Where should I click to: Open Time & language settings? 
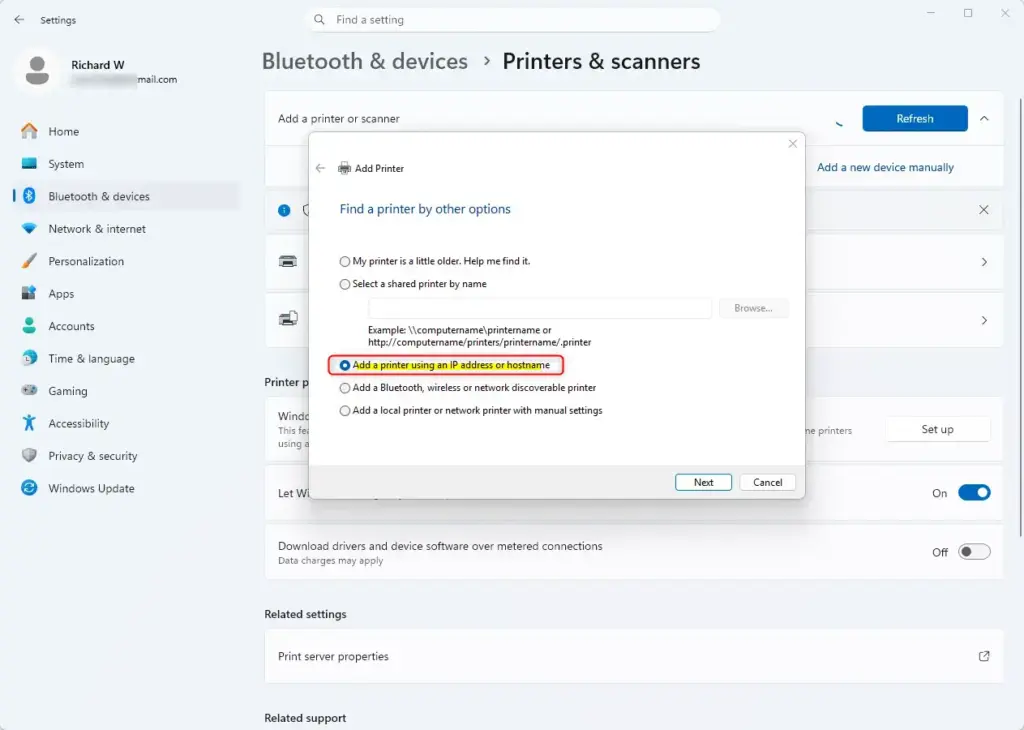91,358
